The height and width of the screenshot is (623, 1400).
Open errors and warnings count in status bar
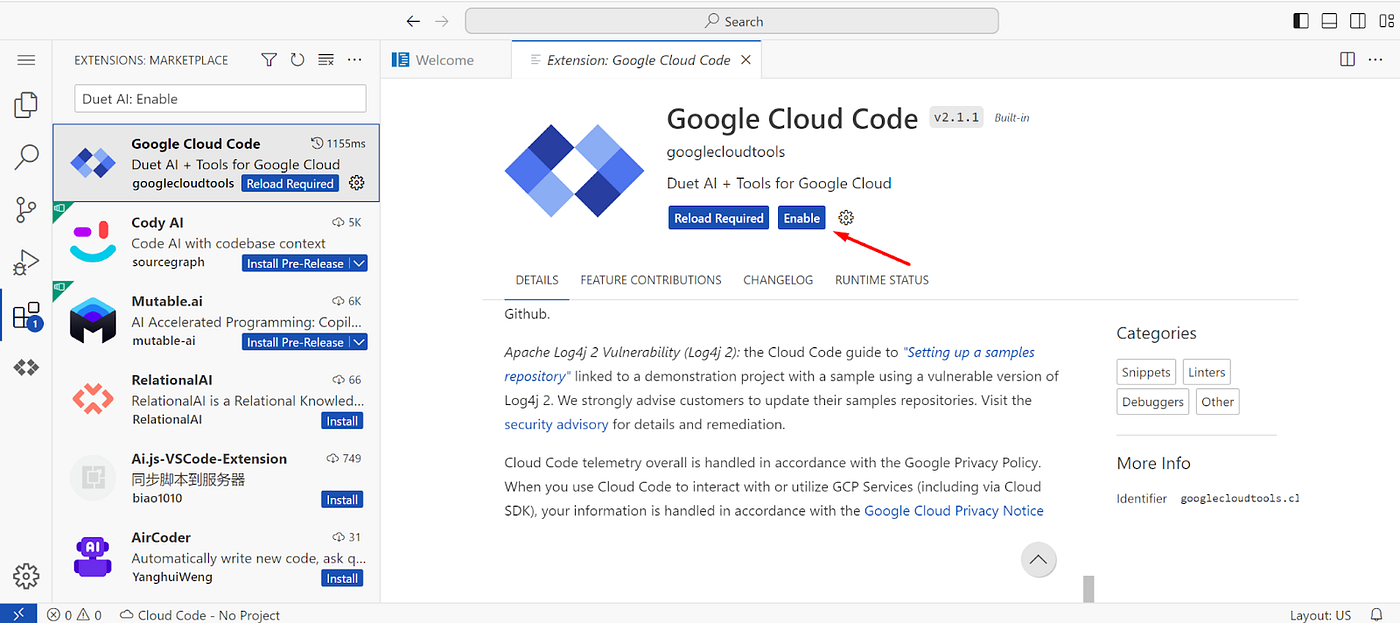click(x=74, y=615)
